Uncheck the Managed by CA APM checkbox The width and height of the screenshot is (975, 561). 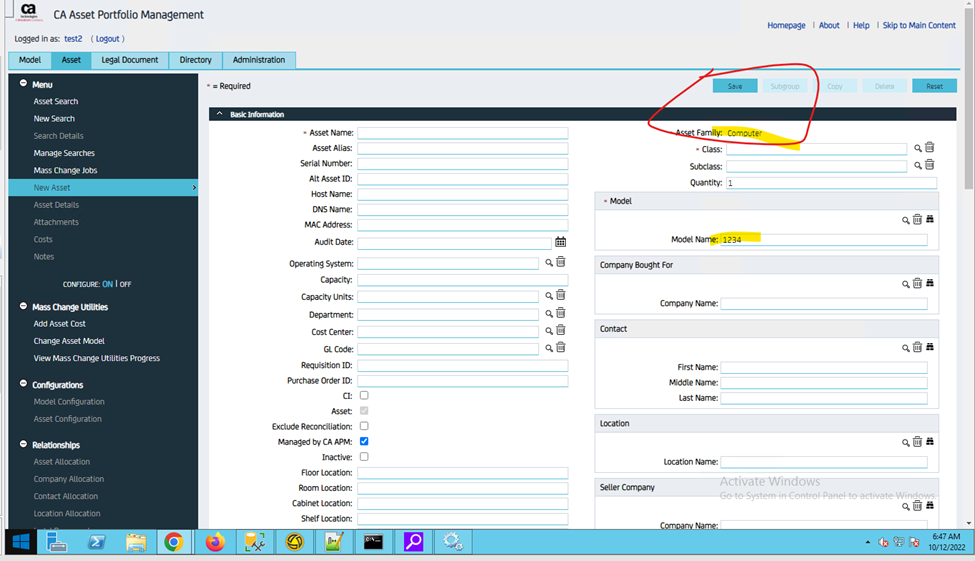(x=364, y=441)
